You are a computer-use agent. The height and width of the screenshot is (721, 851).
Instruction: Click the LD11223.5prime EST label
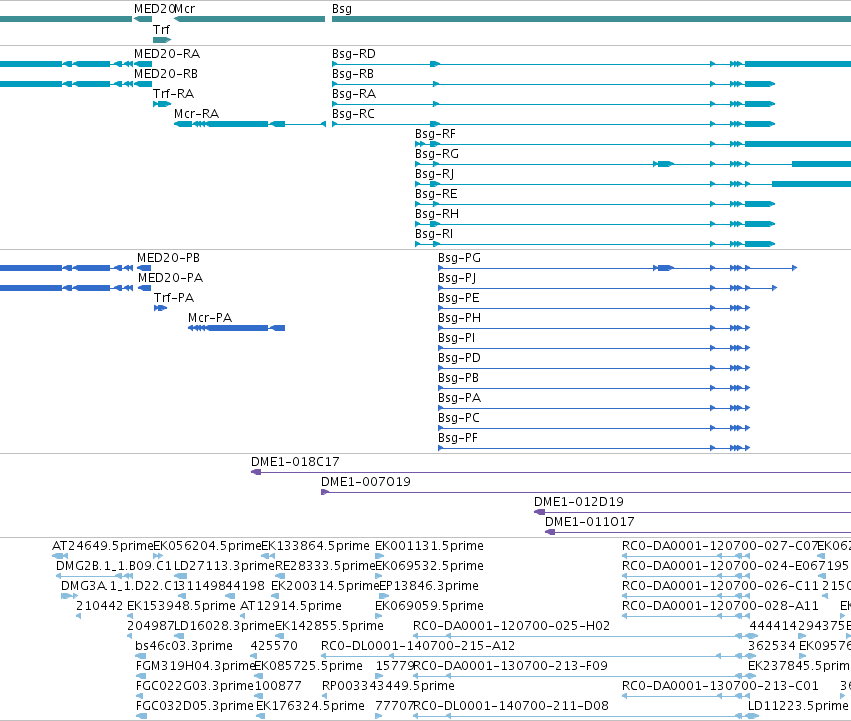tap(798, 706)
